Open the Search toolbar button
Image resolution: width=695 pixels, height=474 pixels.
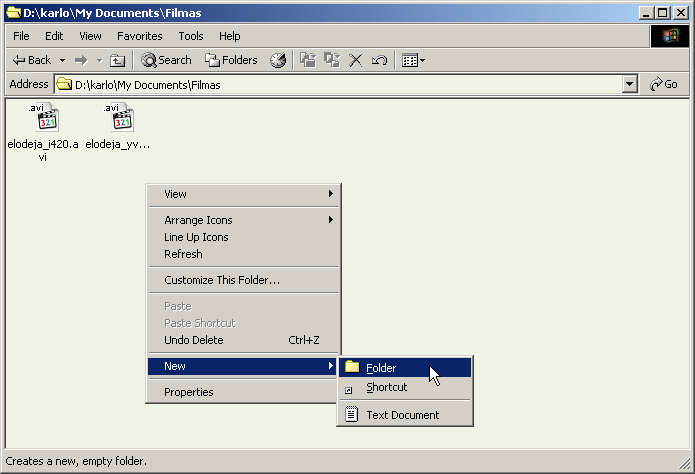pyautogui.click(x=166, y=60)
